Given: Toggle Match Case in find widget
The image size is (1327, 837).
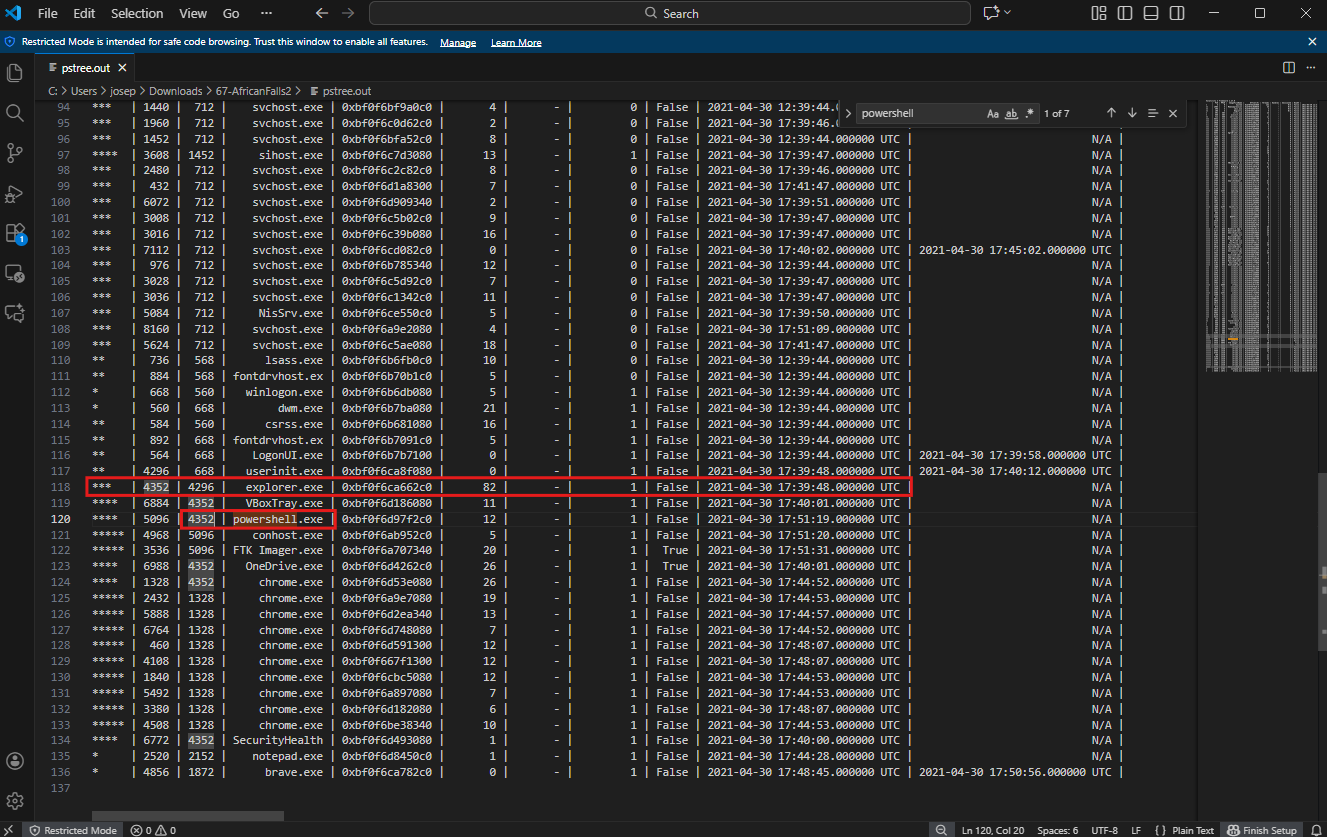Looking at the screenshot, I should pyautogui.click(x=993, y=114).
